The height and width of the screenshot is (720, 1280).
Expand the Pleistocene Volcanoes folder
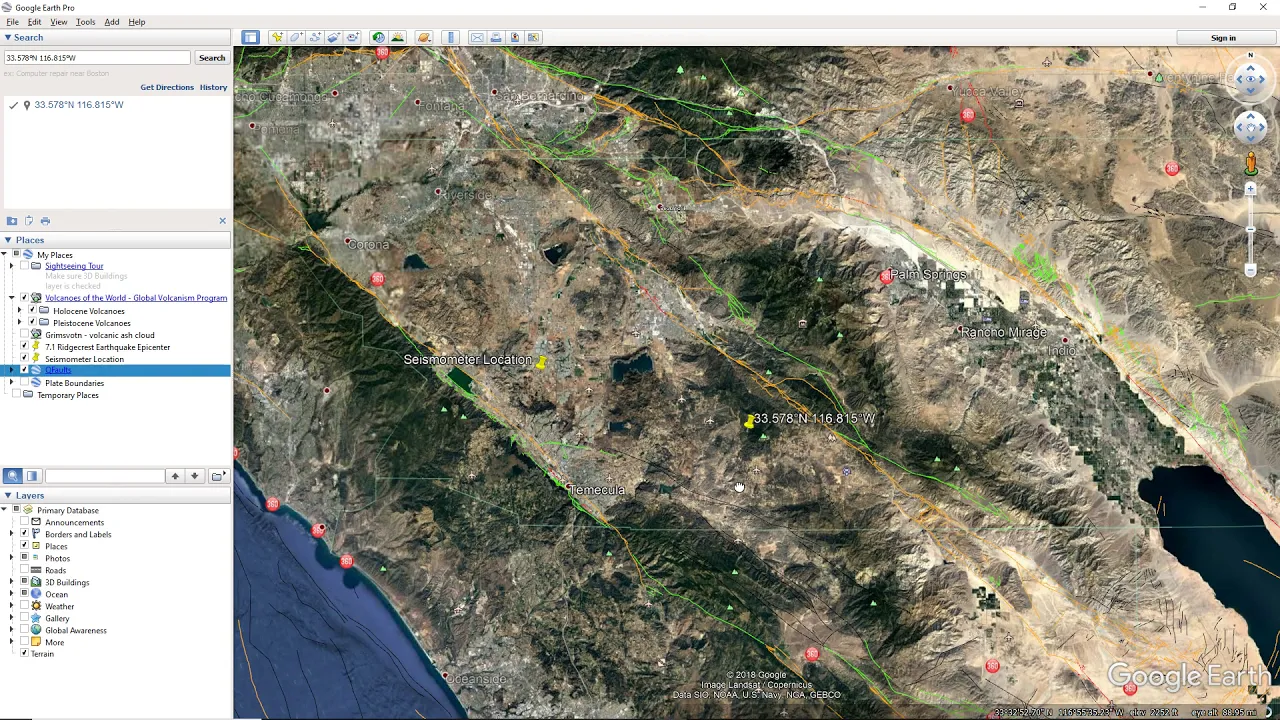click(x=19, y=323)
